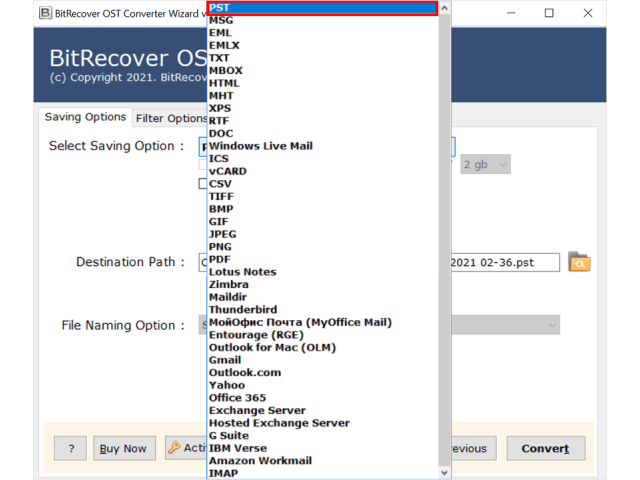
Task: Switch to Filter Options tab
Action: 171,118
